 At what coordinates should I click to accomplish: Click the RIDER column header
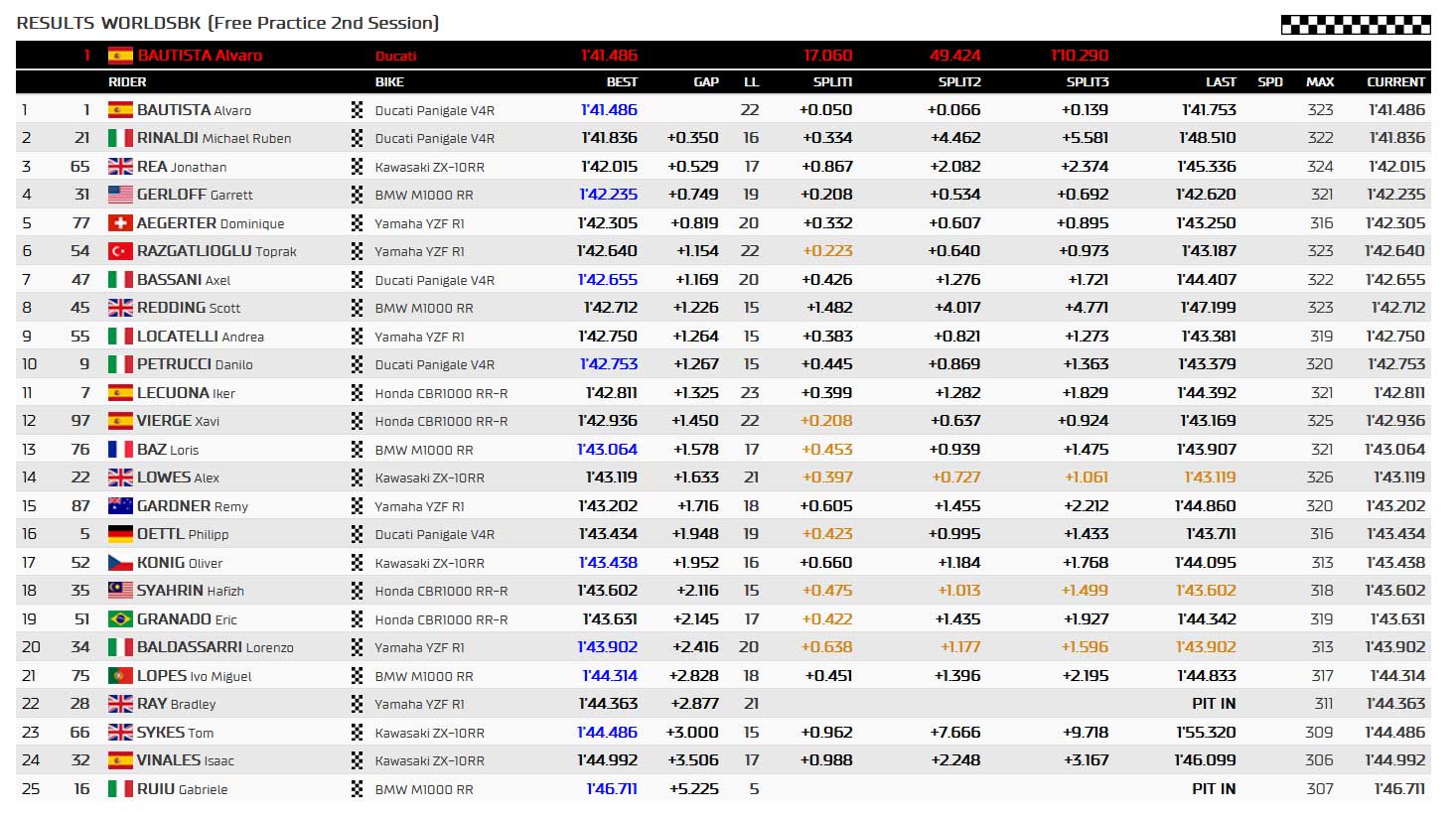(127, 82)
